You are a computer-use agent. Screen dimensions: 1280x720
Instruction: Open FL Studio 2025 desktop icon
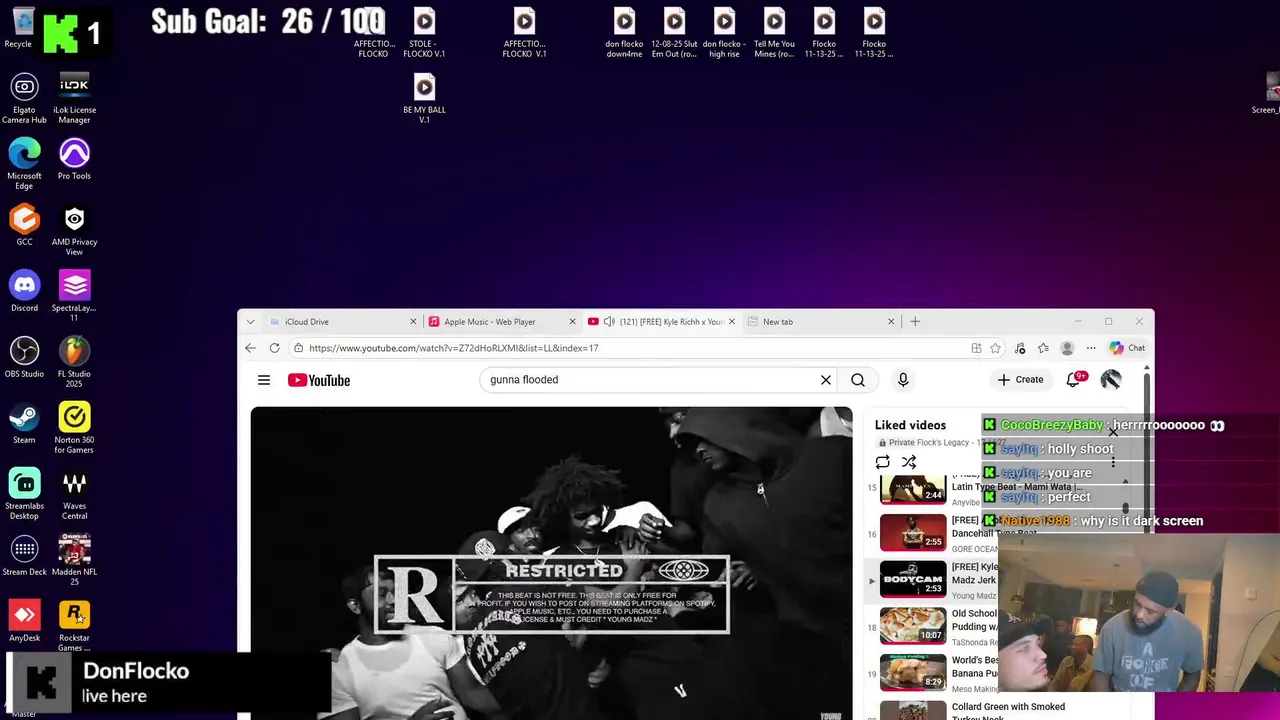point(74,362)
